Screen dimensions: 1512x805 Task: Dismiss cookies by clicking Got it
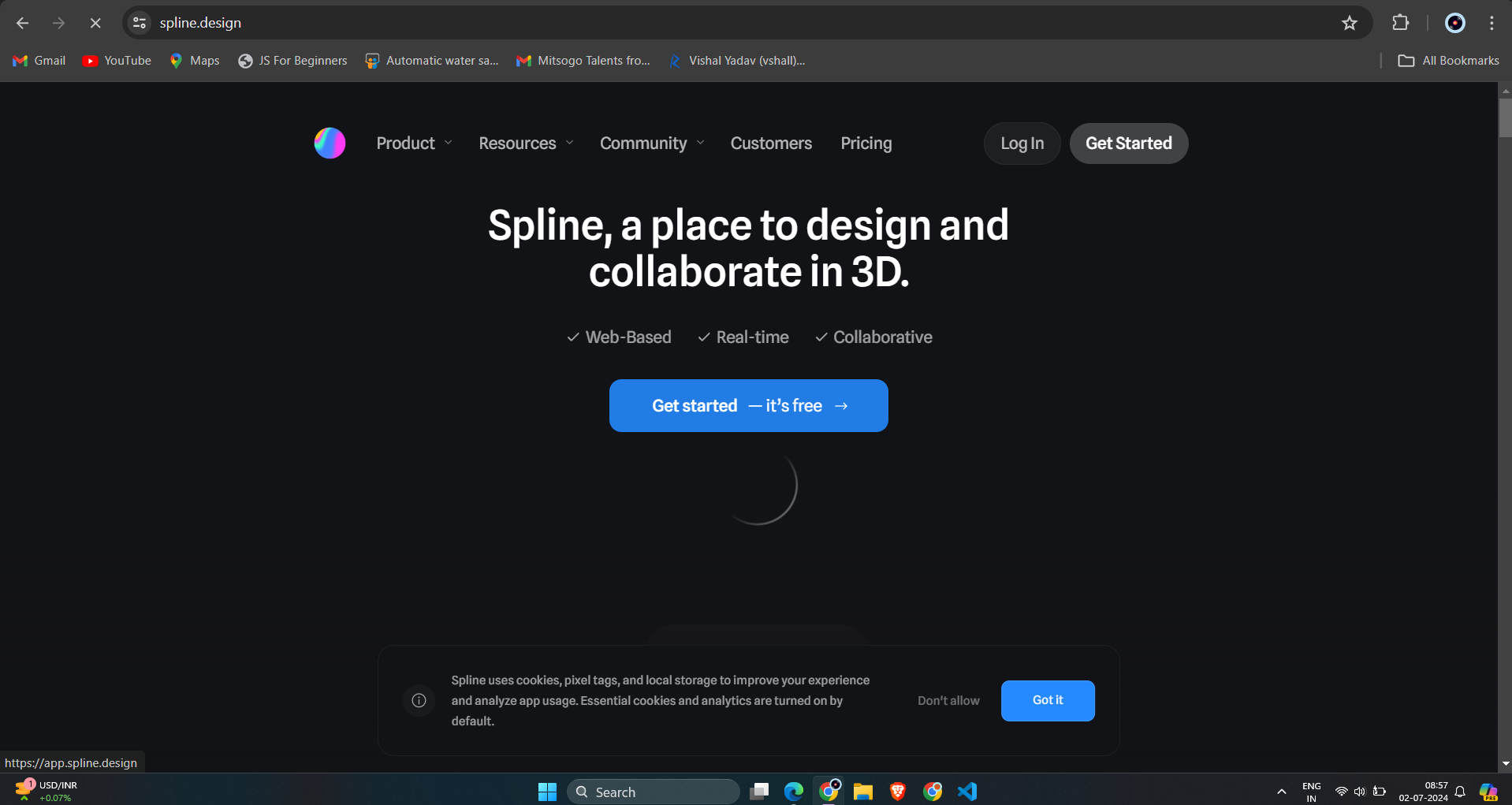[1047, 700]
